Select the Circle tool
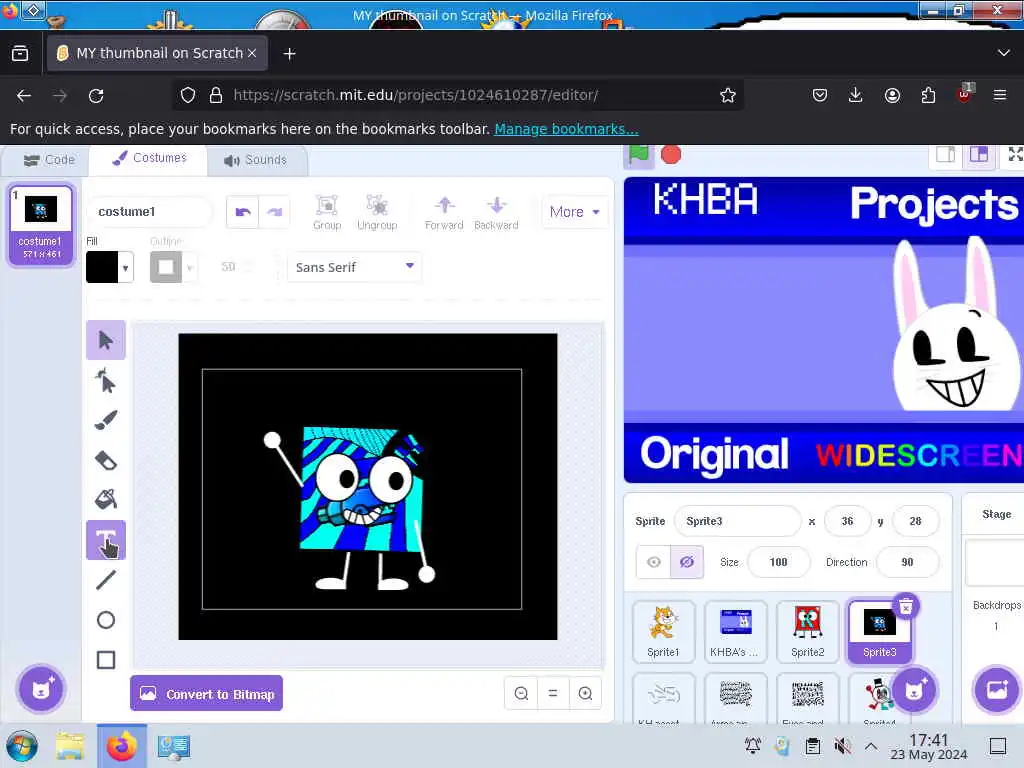The width and height of the screenshot is (1024, 768). (106, 620)
